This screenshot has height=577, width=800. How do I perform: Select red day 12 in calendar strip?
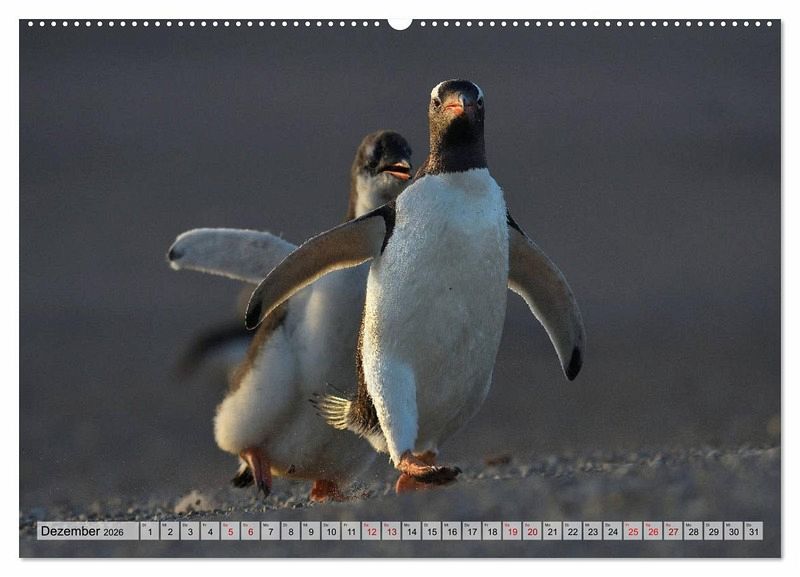(371, 531)
